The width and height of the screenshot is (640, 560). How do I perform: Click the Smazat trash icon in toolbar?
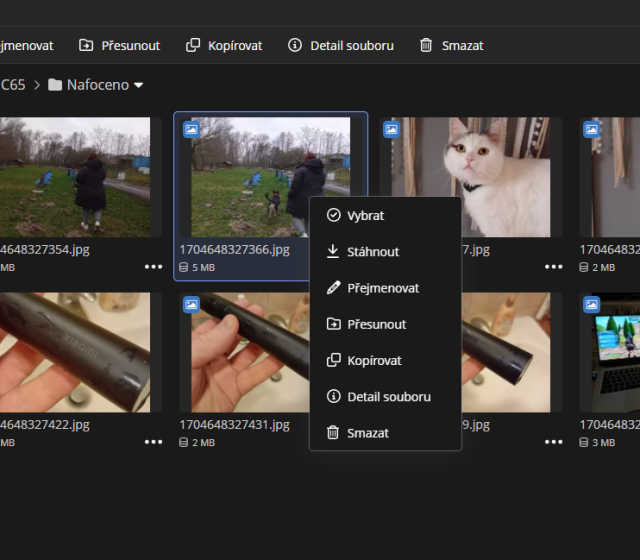(426, 46)
